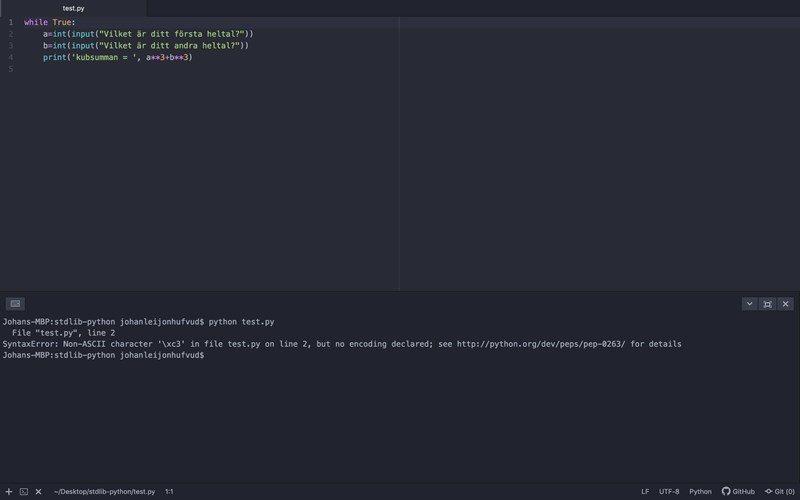Close the terminal panel
The width and height of the screenshot is (800, 500).
pos(786,304)
